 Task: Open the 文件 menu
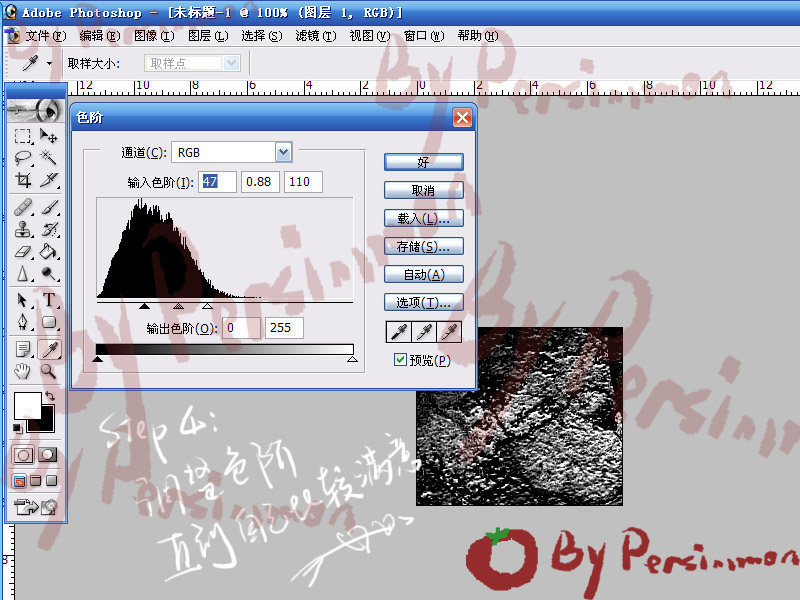(46, 36)
